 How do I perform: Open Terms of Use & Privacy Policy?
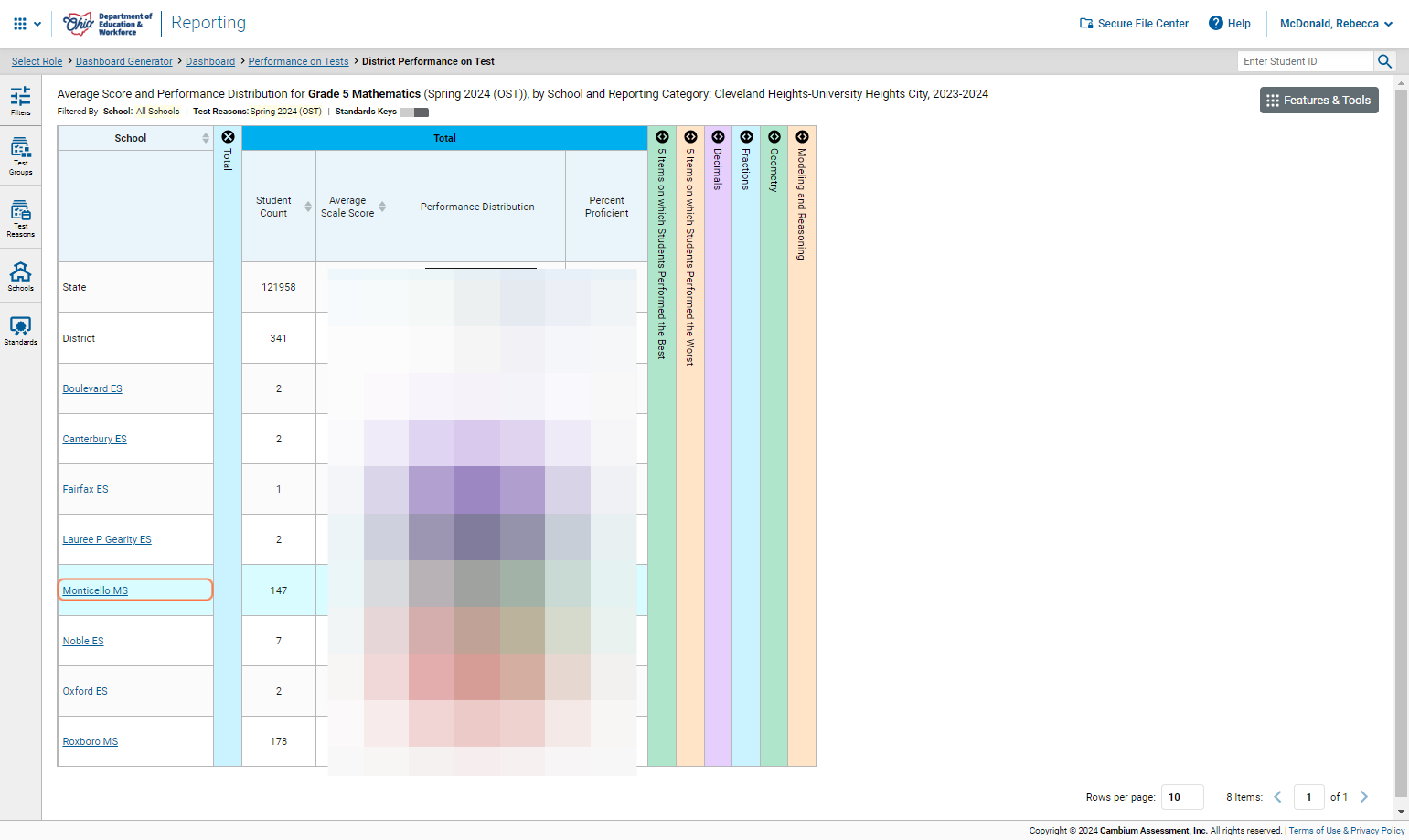tap(1347, 831)
